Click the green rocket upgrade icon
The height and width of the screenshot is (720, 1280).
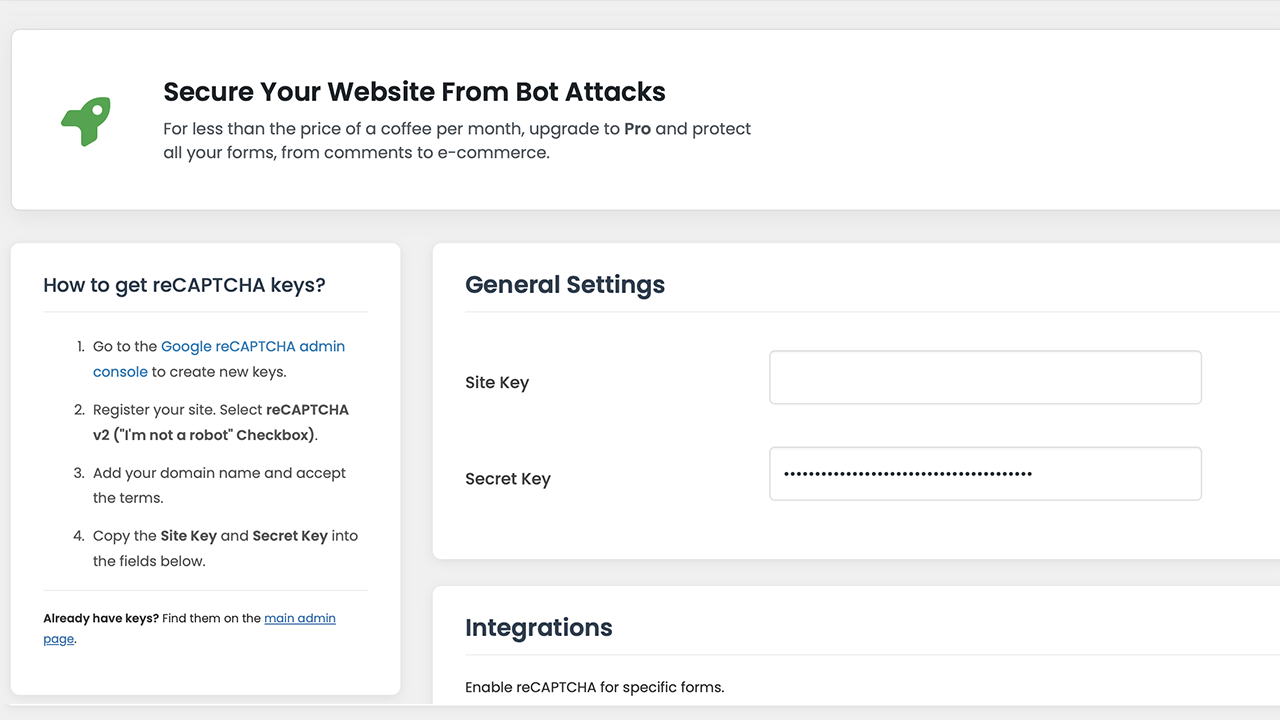[x=86, y=120]
